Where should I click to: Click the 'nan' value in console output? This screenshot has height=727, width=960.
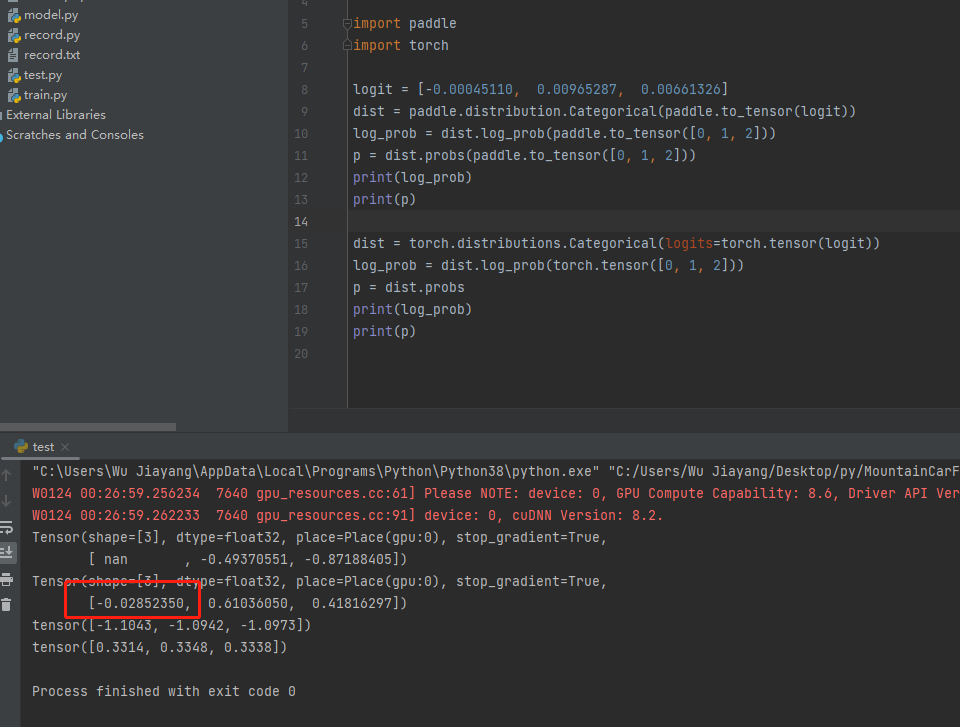pyautogui.click(x=116, y=560)
